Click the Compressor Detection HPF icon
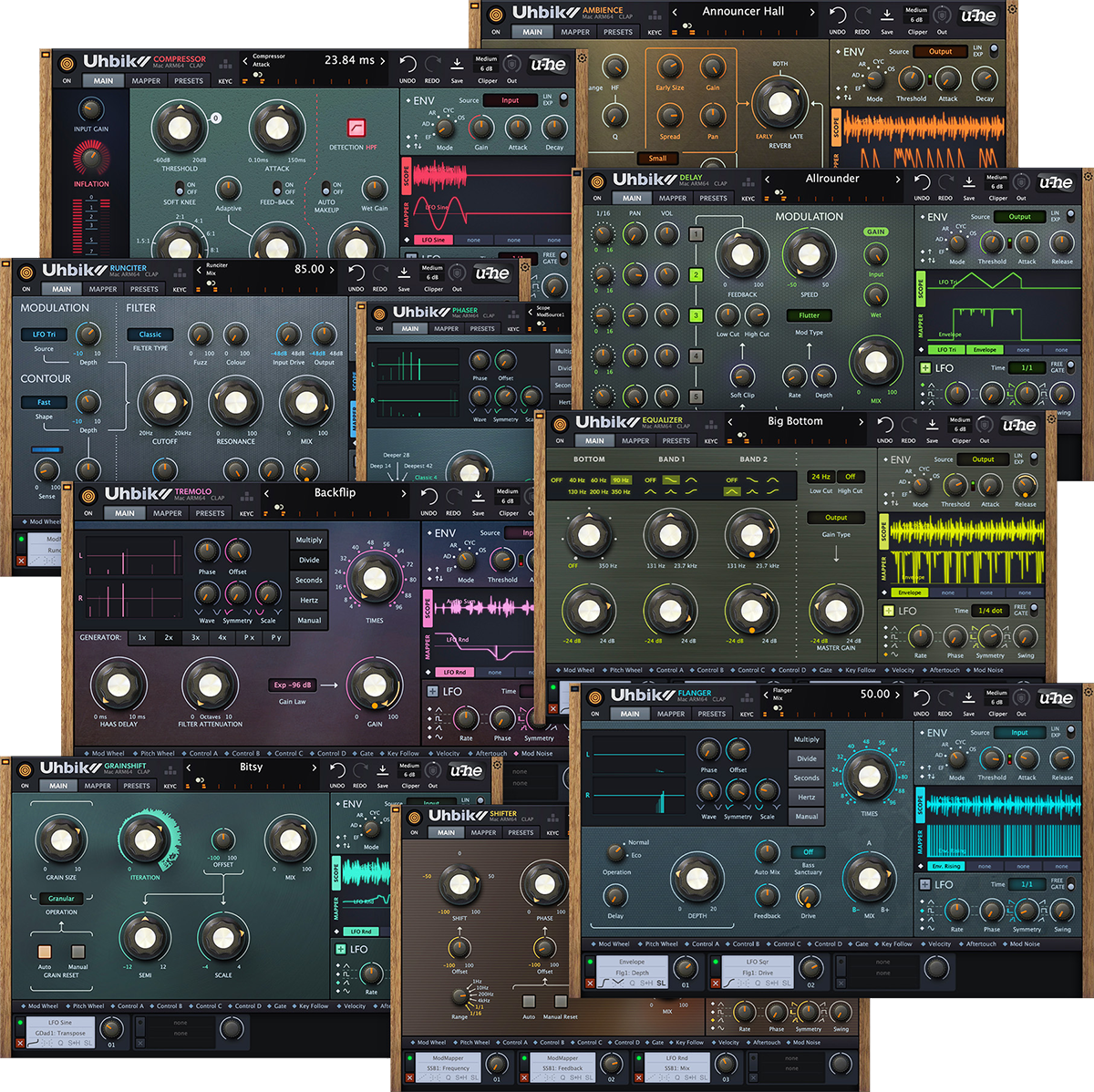This screenshot has height=1092, width=1094. [x=356, y=128]
